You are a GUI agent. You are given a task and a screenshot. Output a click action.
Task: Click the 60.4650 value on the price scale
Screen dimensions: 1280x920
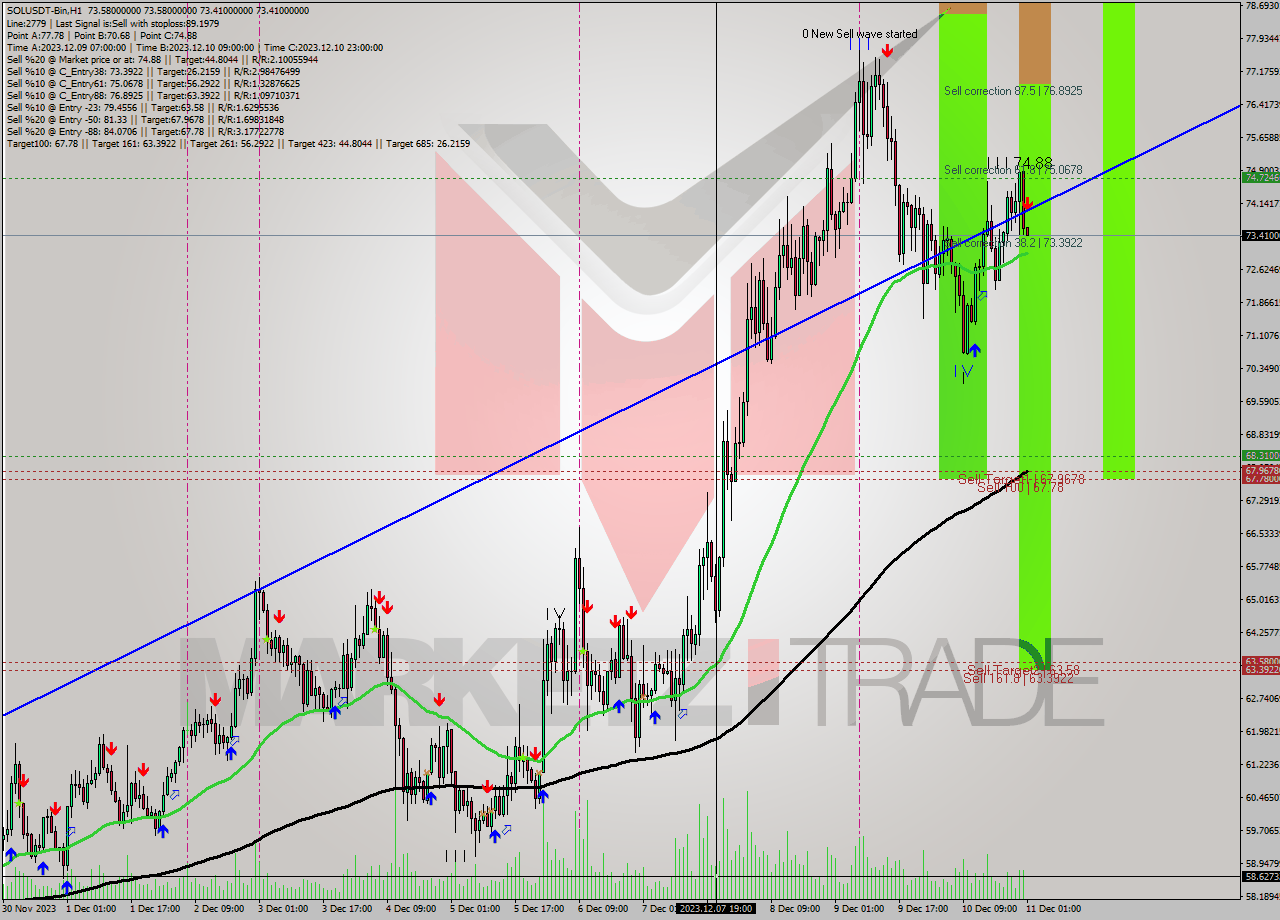[x=1262, y=798]
